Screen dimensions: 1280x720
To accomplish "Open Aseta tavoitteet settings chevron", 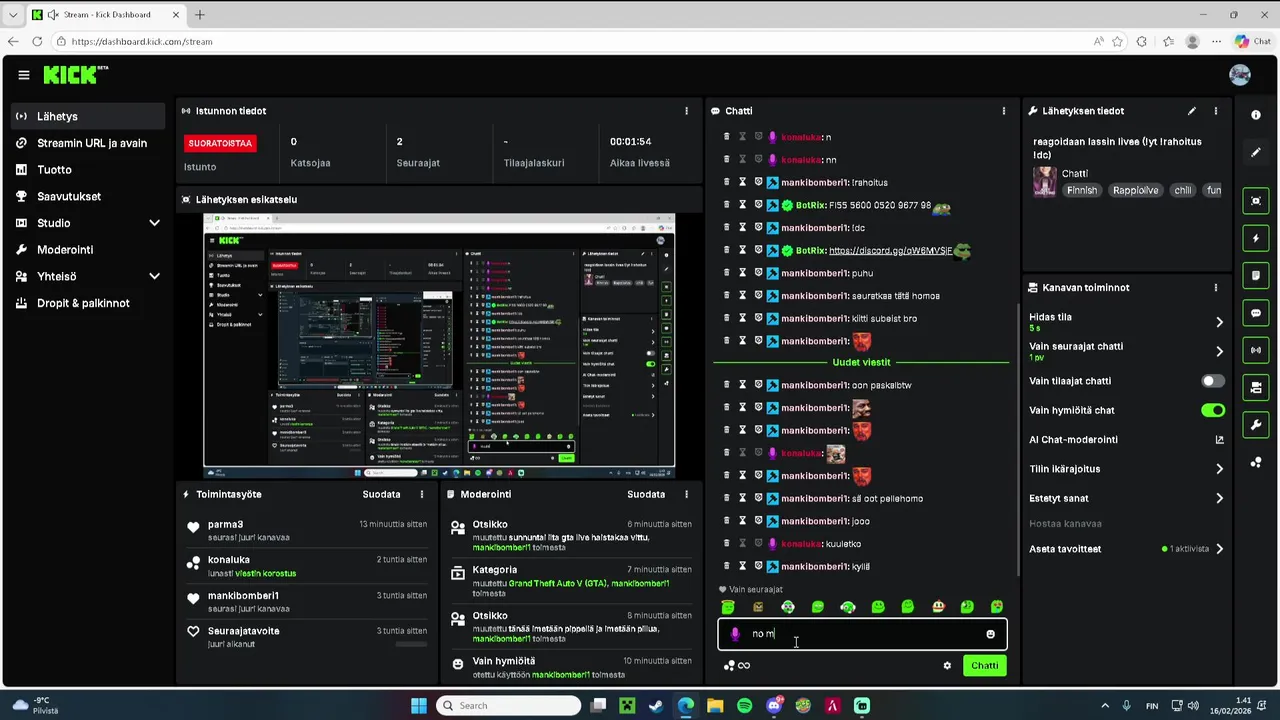I will [1219, 549].
